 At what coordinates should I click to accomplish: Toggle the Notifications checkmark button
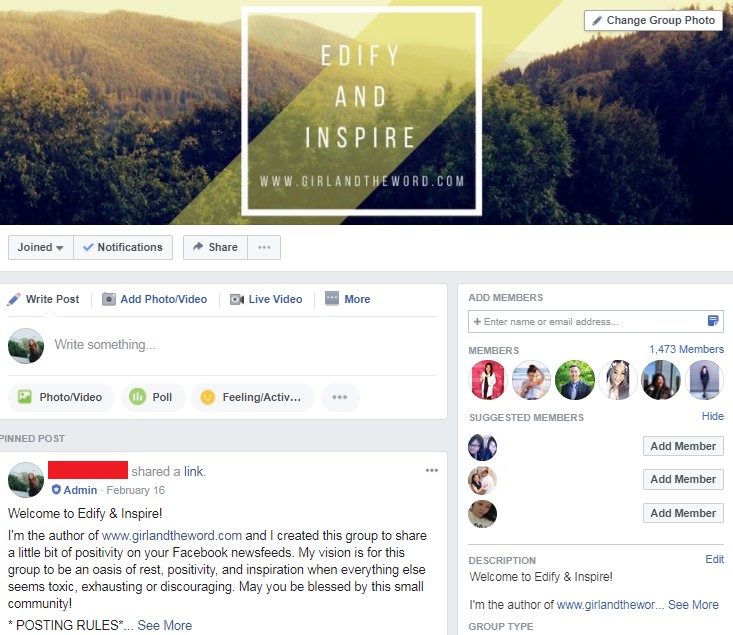click(123, 247)
